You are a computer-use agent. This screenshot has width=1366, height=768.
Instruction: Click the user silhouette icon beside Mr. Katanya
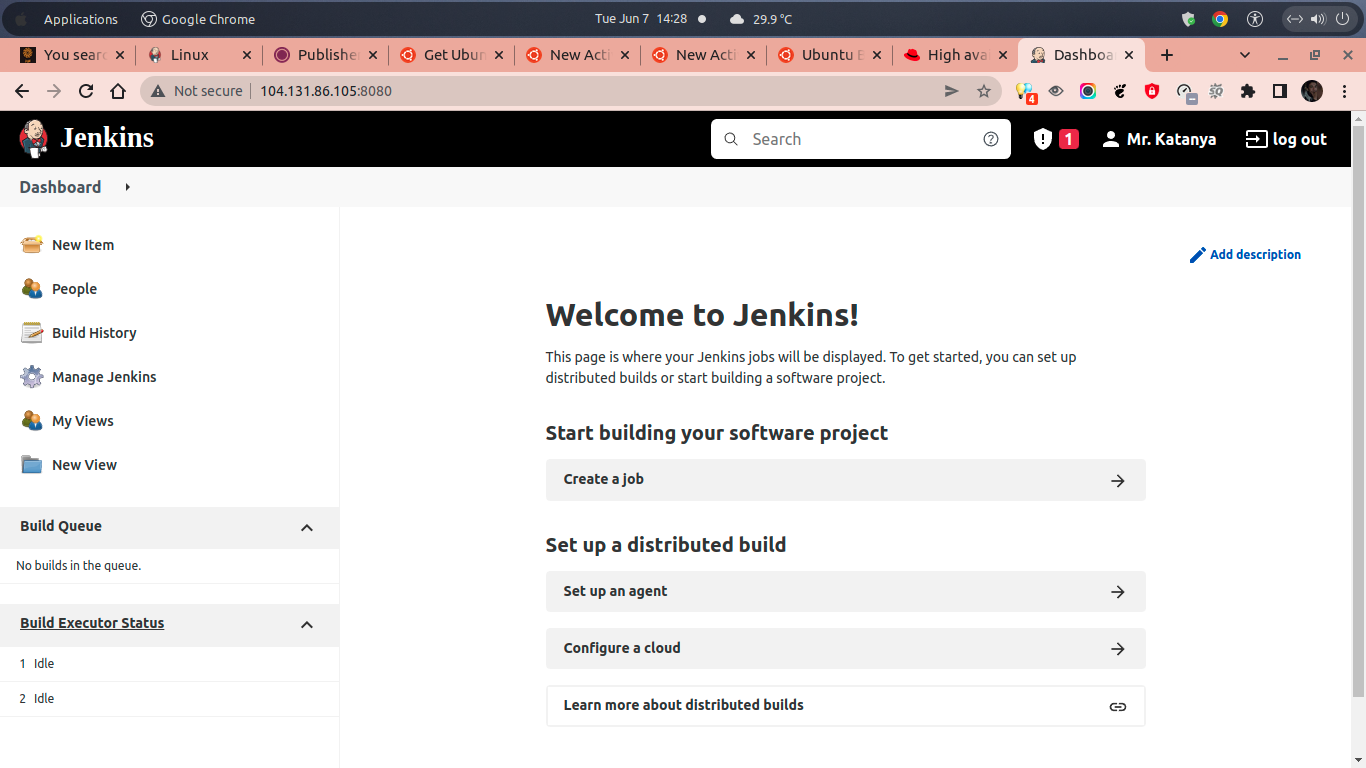tap(1111, 139)
